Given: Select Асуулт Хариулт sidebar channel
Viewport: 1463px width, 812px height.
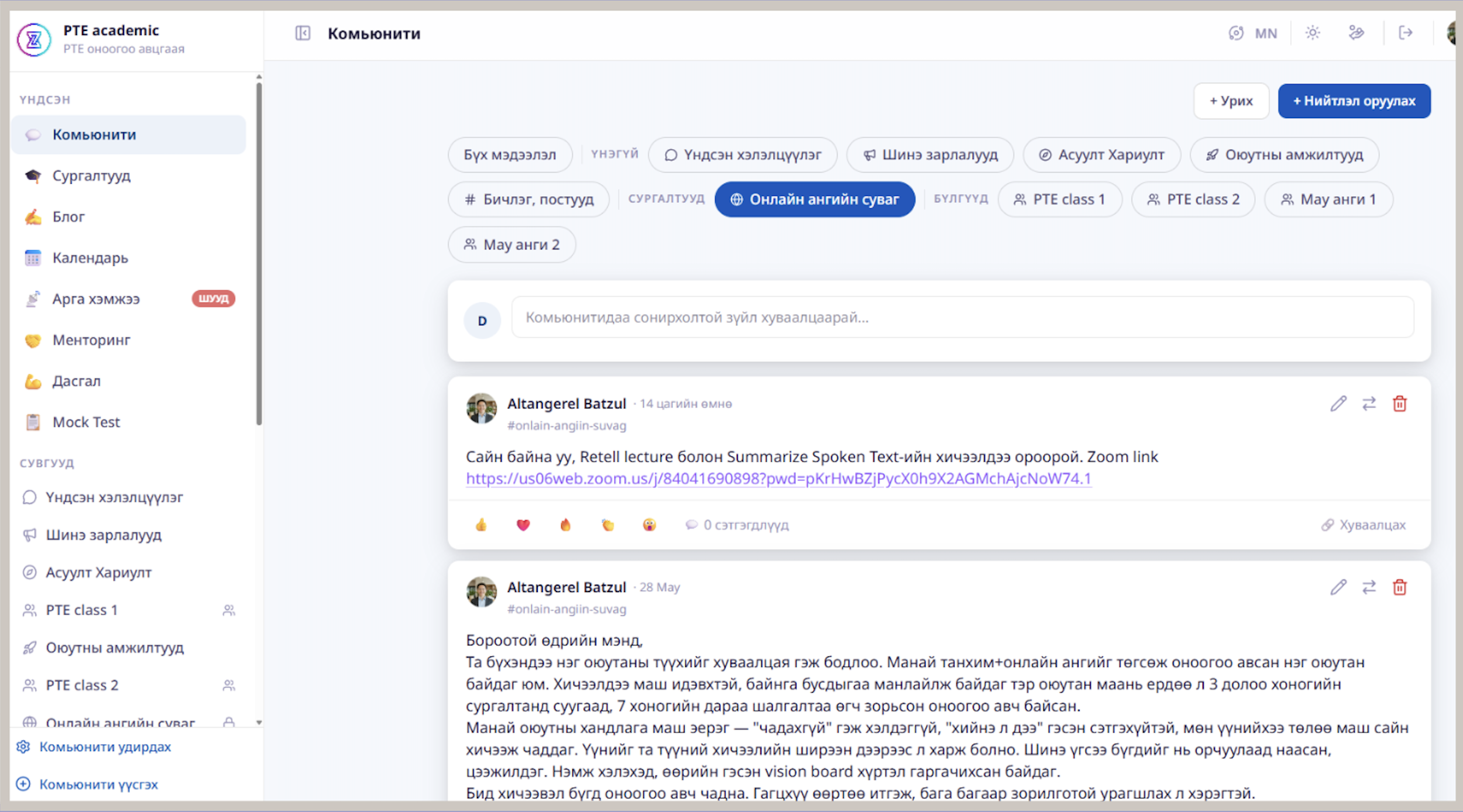Looking at the screenshot, I should click(x=129, y=572).
